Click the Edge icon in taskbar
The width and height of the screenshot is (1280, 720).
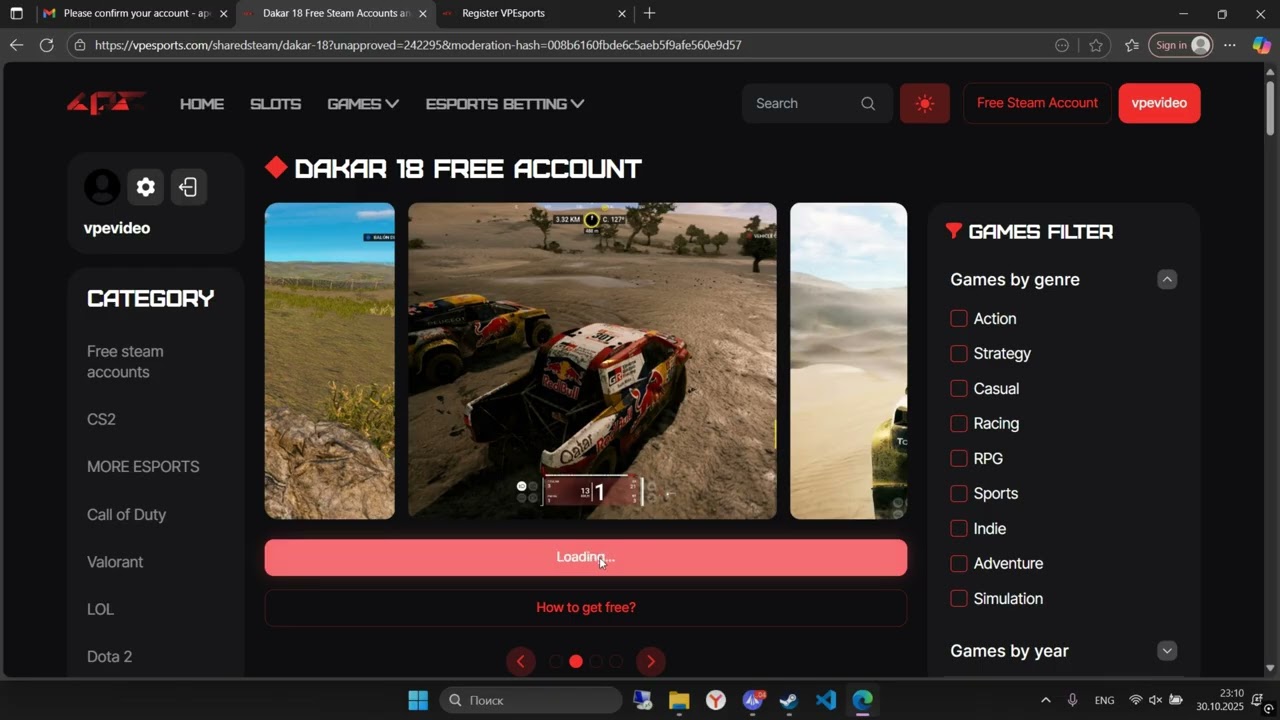[862, 700]
